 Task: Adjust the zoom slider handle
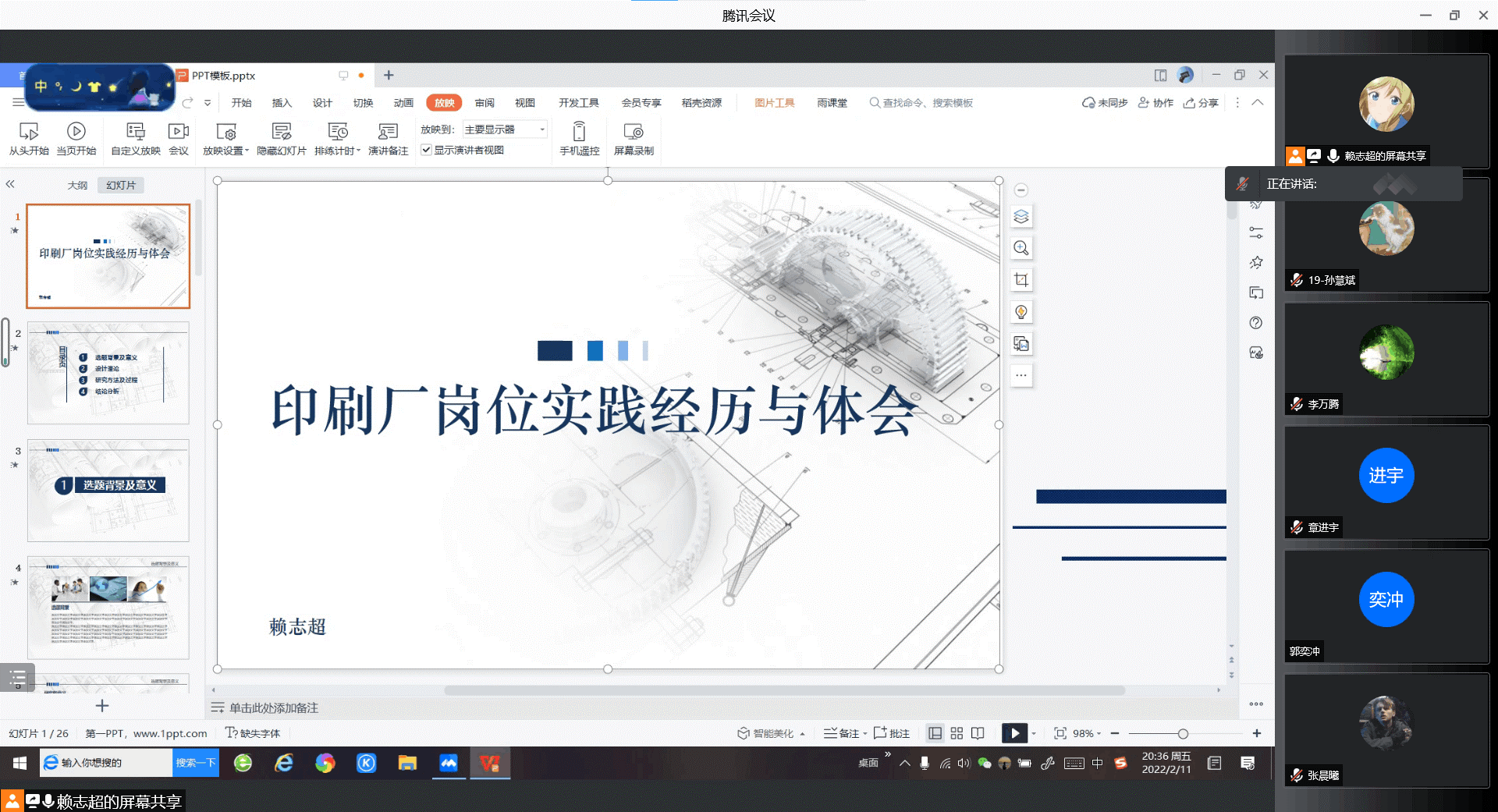1183,733
